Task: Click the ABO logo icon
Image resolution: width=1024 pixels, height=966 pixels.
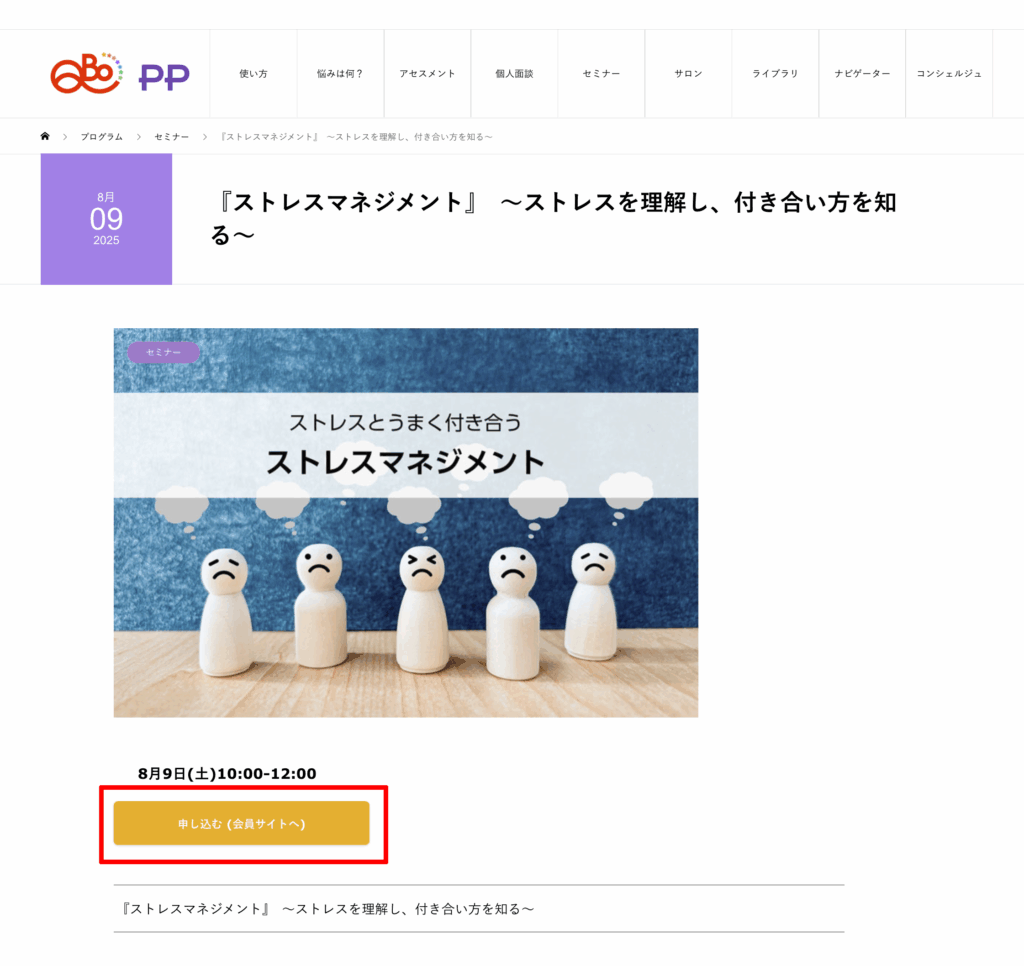Action: 87,74
